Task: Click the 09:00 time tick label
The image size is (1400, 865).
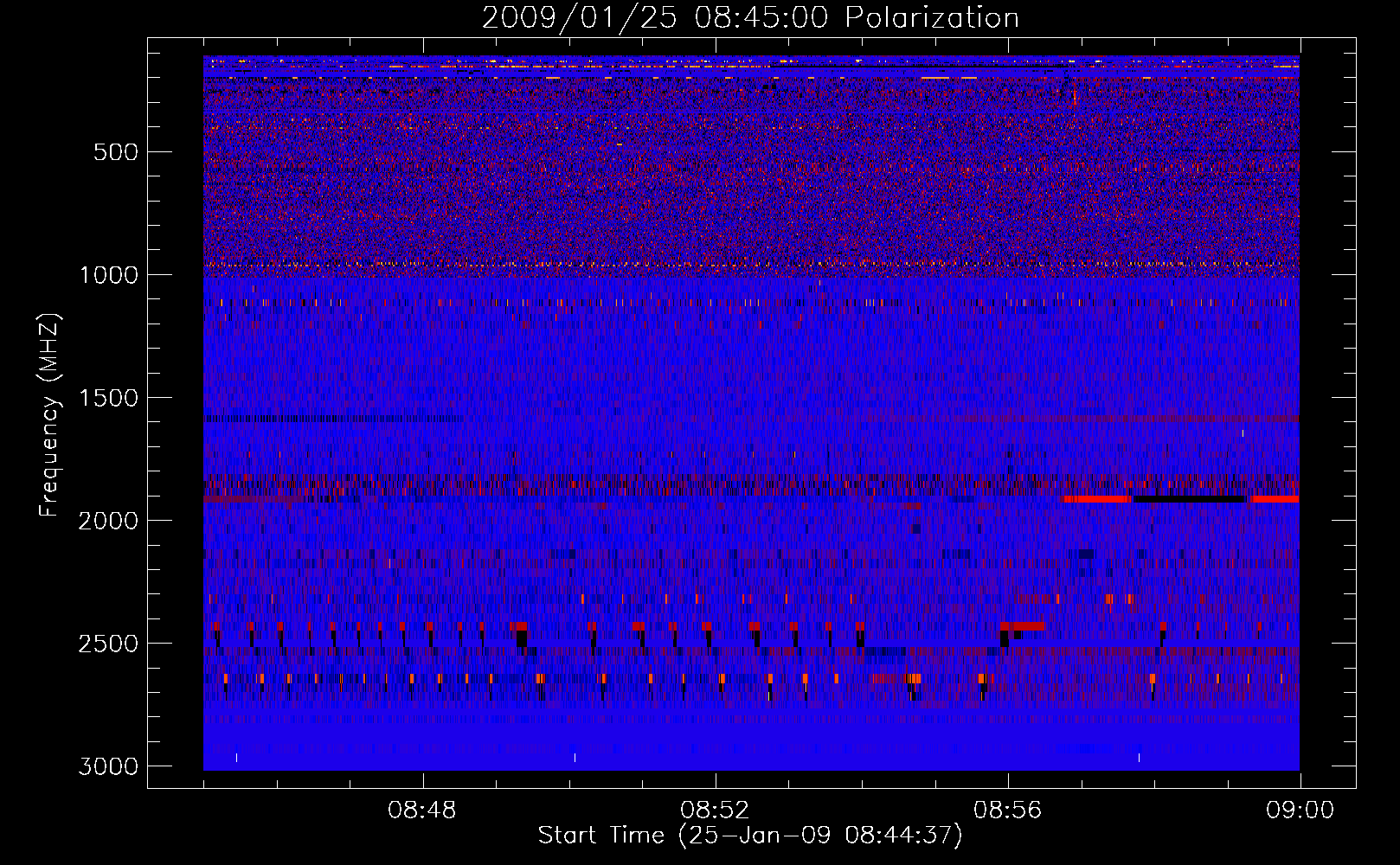Action: click(x=1300, y=811)
